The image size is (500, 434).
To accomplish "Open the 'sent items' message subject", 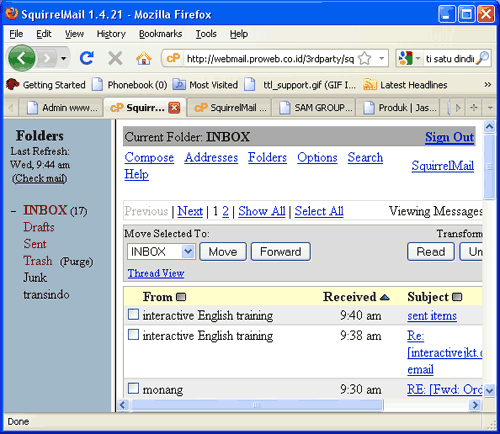I will 432,315.
